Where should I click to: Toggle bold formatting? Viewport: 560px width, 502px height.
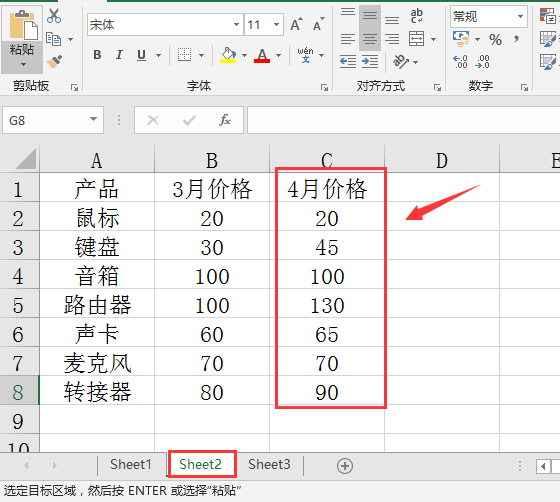point(97,55)
